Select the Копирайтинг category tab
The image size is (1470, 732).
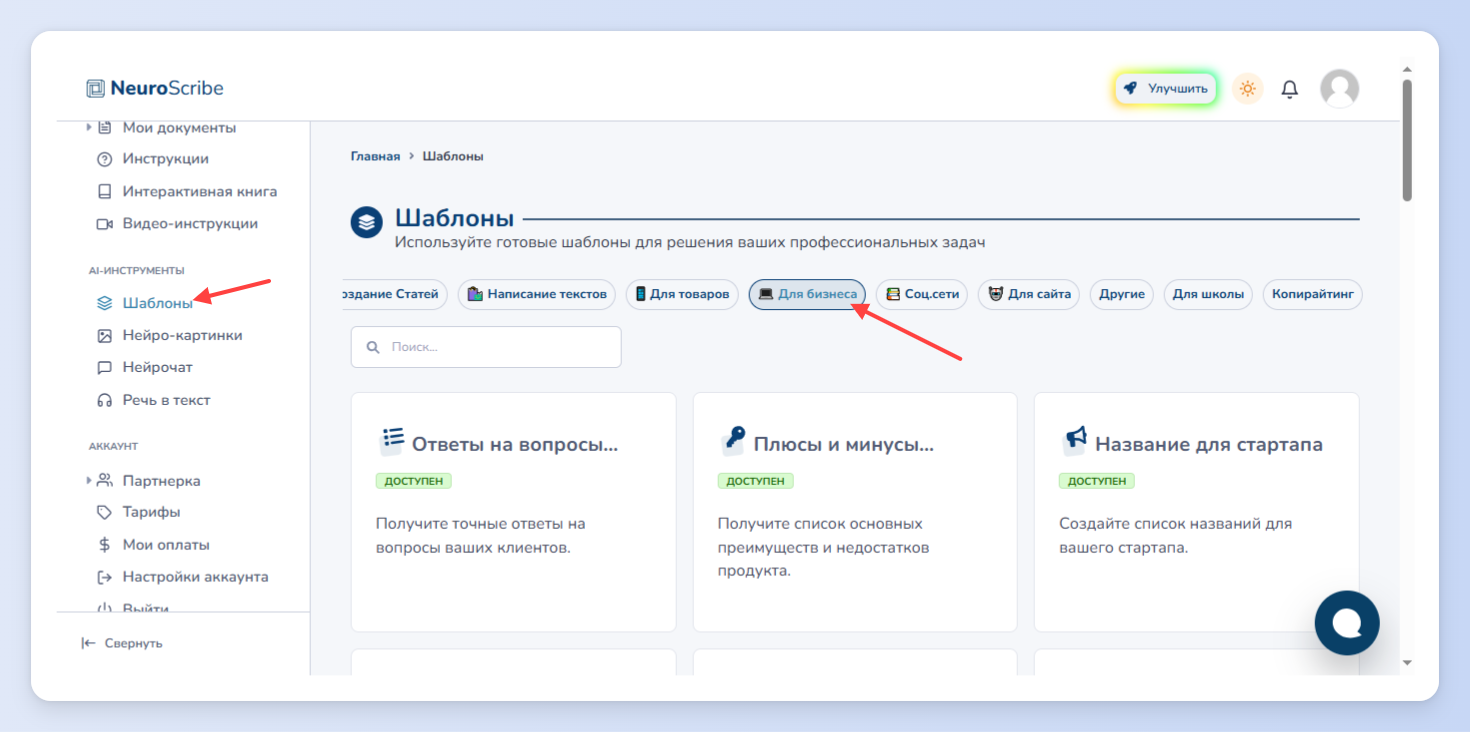pyautogui.click(x=1312, y=294)
